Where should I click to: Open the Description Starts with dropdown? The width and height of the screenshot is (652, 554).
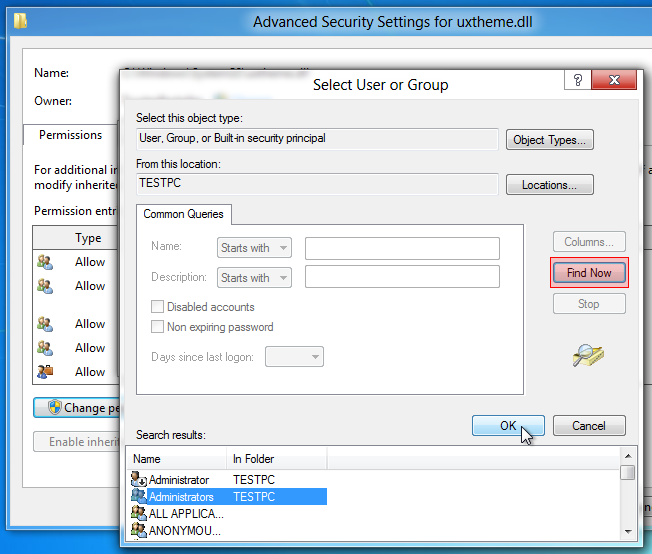[254, 277]
